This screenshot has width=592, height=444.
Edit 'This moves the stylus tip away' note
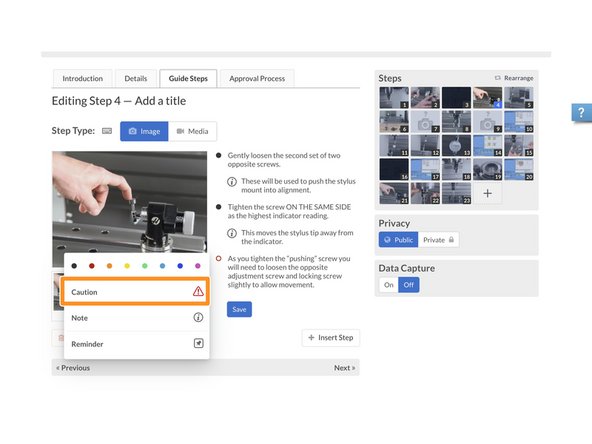(298, 237)
